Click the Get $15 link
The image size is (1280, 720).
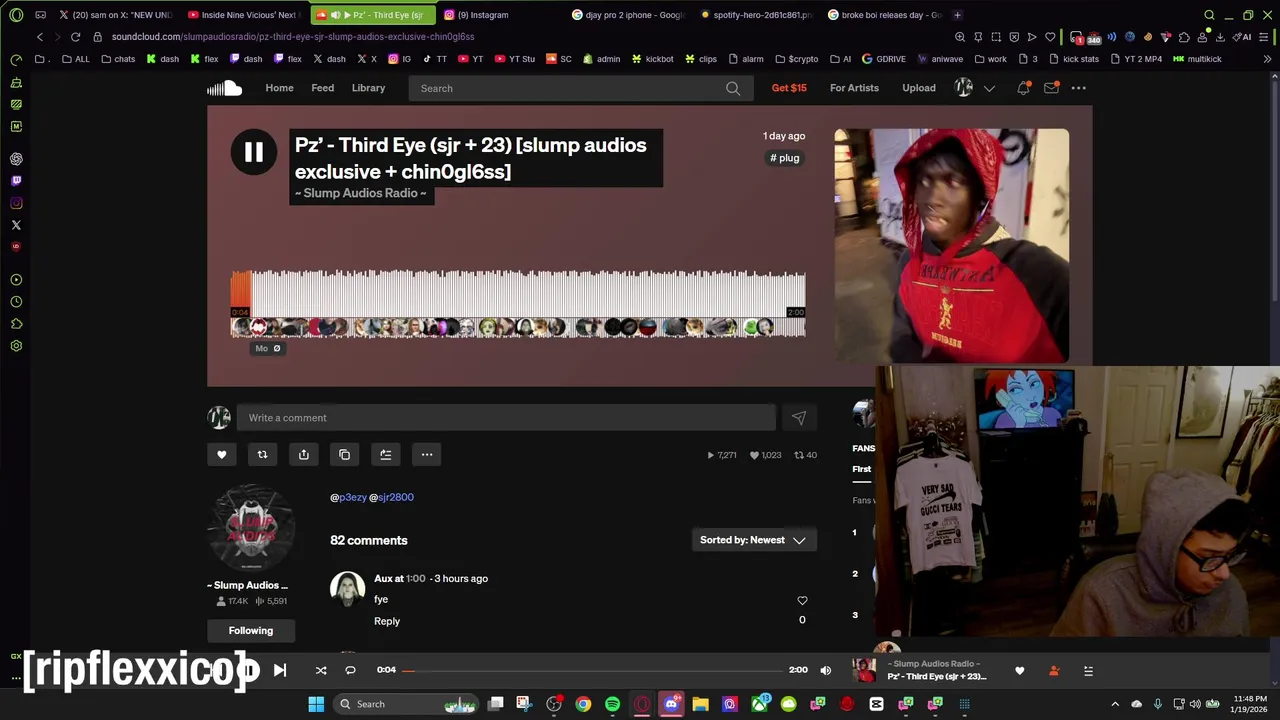(789, 88)
